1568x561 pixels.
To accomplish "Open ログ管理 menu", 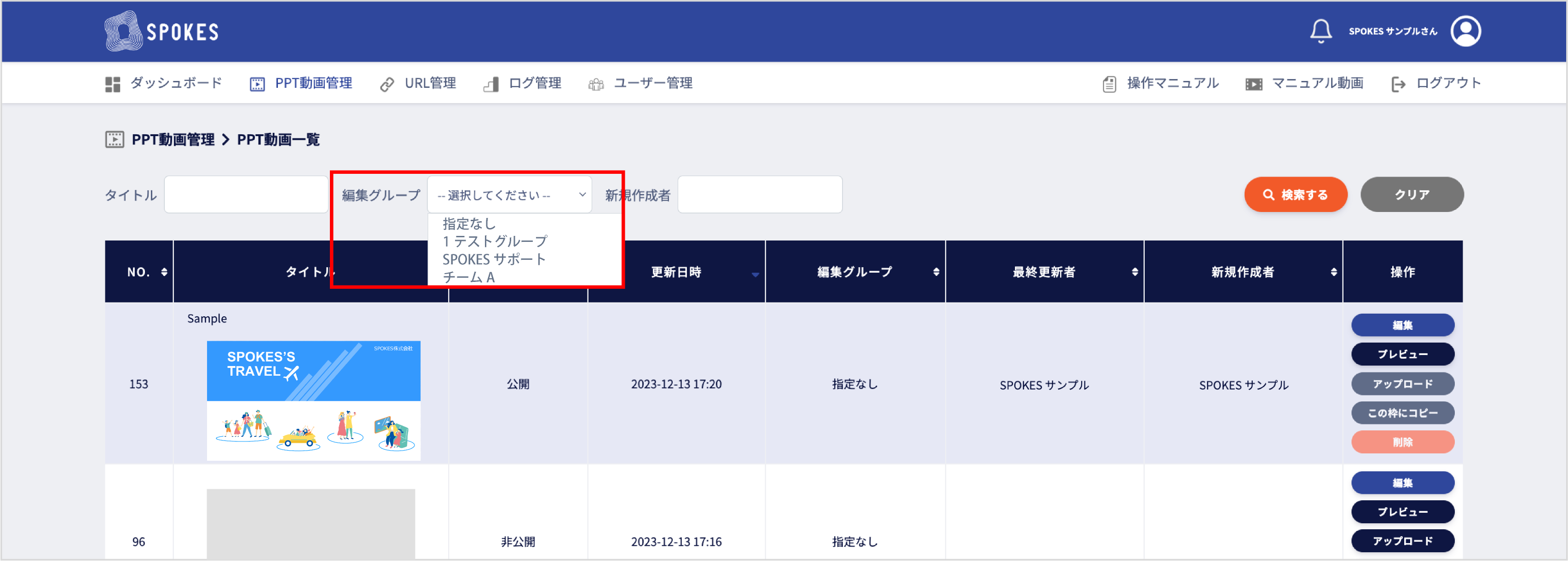I will (x=535, y=83).
